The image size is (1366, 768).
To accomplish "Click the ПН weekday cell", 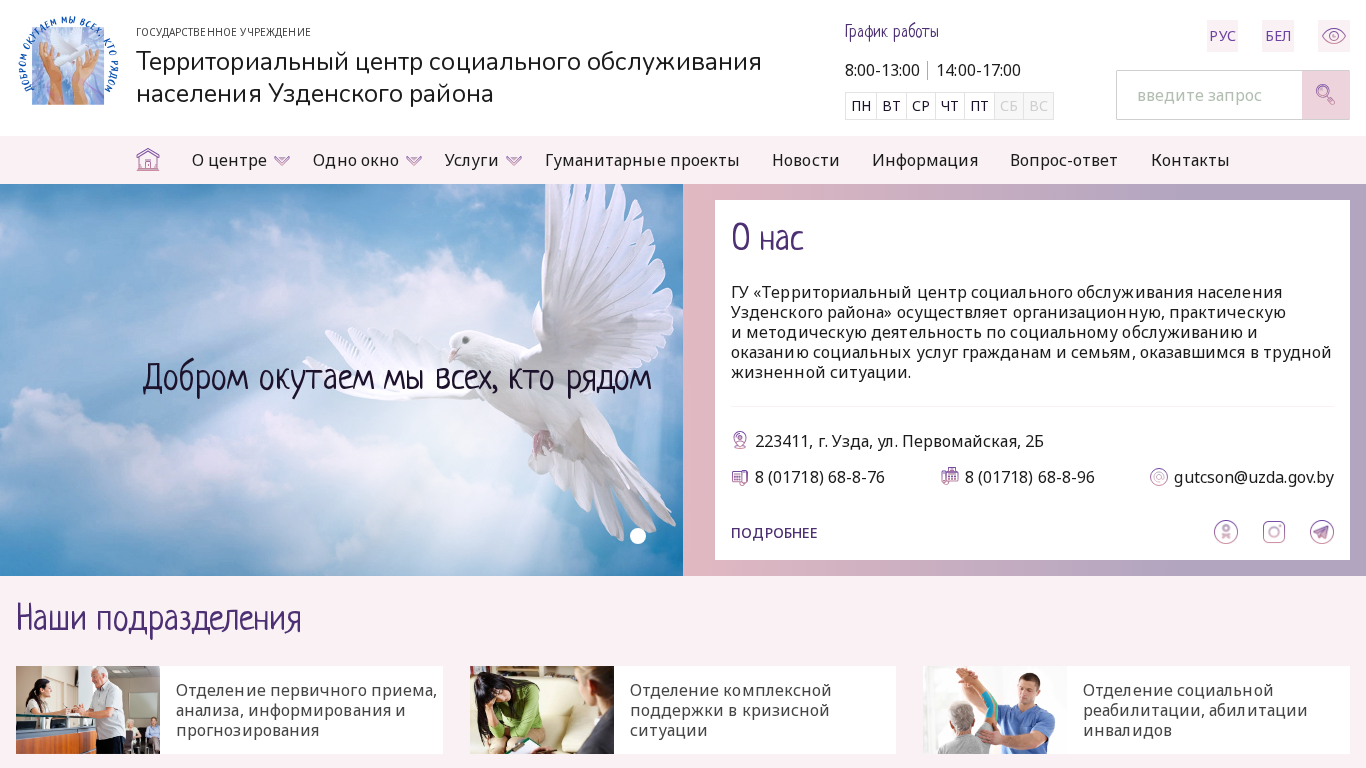I will pyautogui.click(x=861, y=106).
